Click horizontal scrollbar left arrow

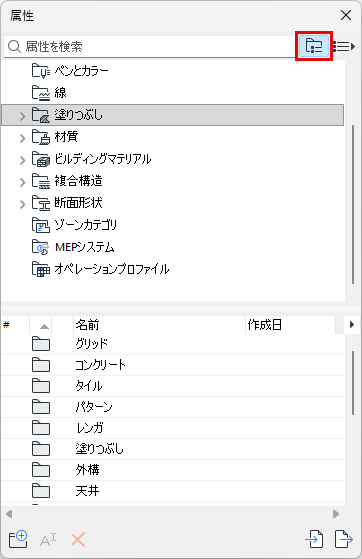click(9, 514)
